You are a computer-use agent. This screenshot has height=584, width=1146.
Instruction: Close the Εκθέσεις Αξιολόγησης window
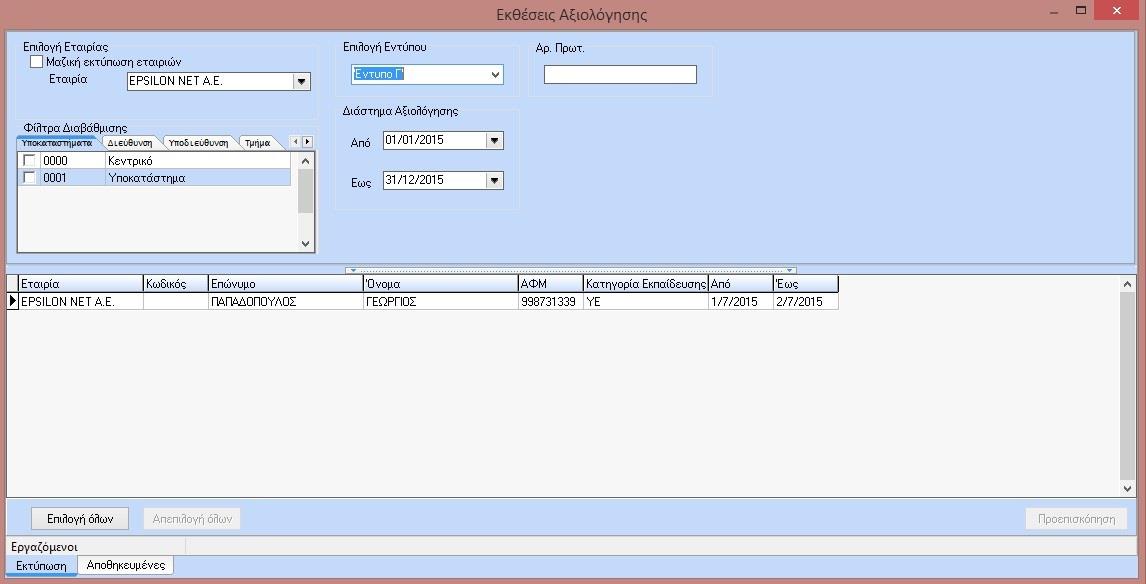pyautogui.click(x=1117, y=11)
